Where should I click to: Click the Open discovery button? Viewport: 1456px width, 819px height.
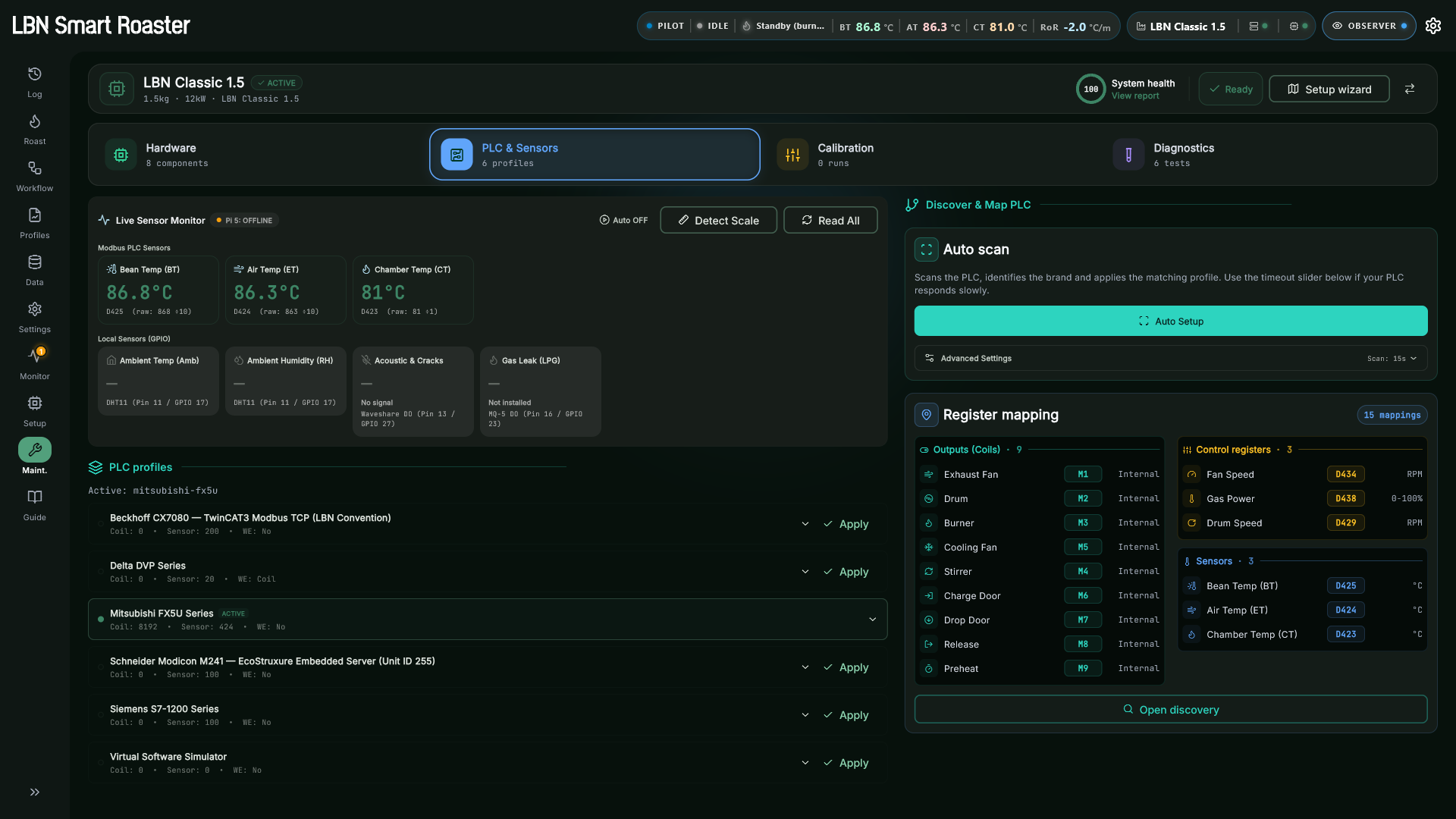click(1171, 710)
